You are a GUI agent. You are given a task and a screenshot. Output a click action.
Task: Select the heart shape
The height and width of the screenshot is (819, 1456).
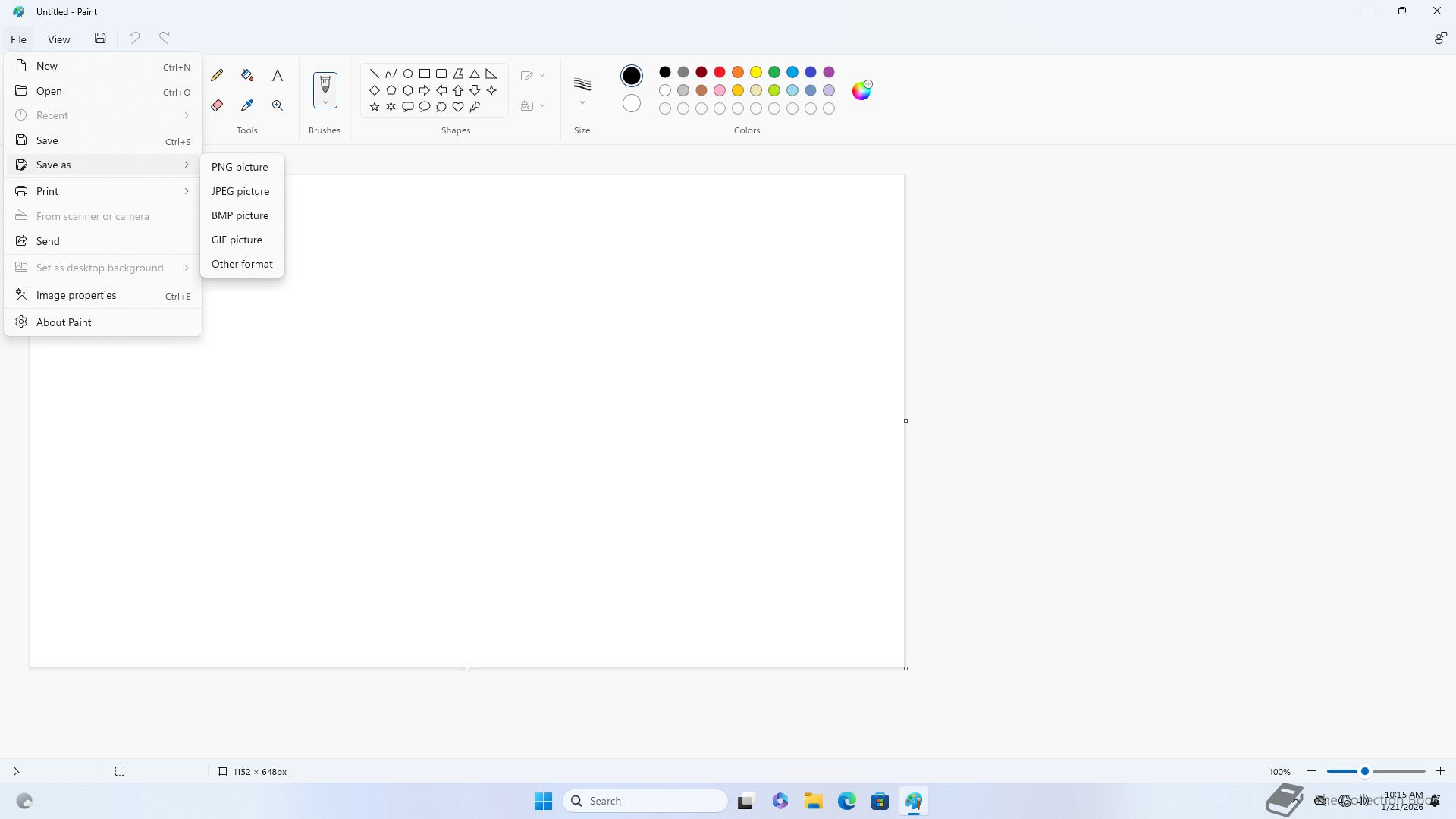(458, 107)
